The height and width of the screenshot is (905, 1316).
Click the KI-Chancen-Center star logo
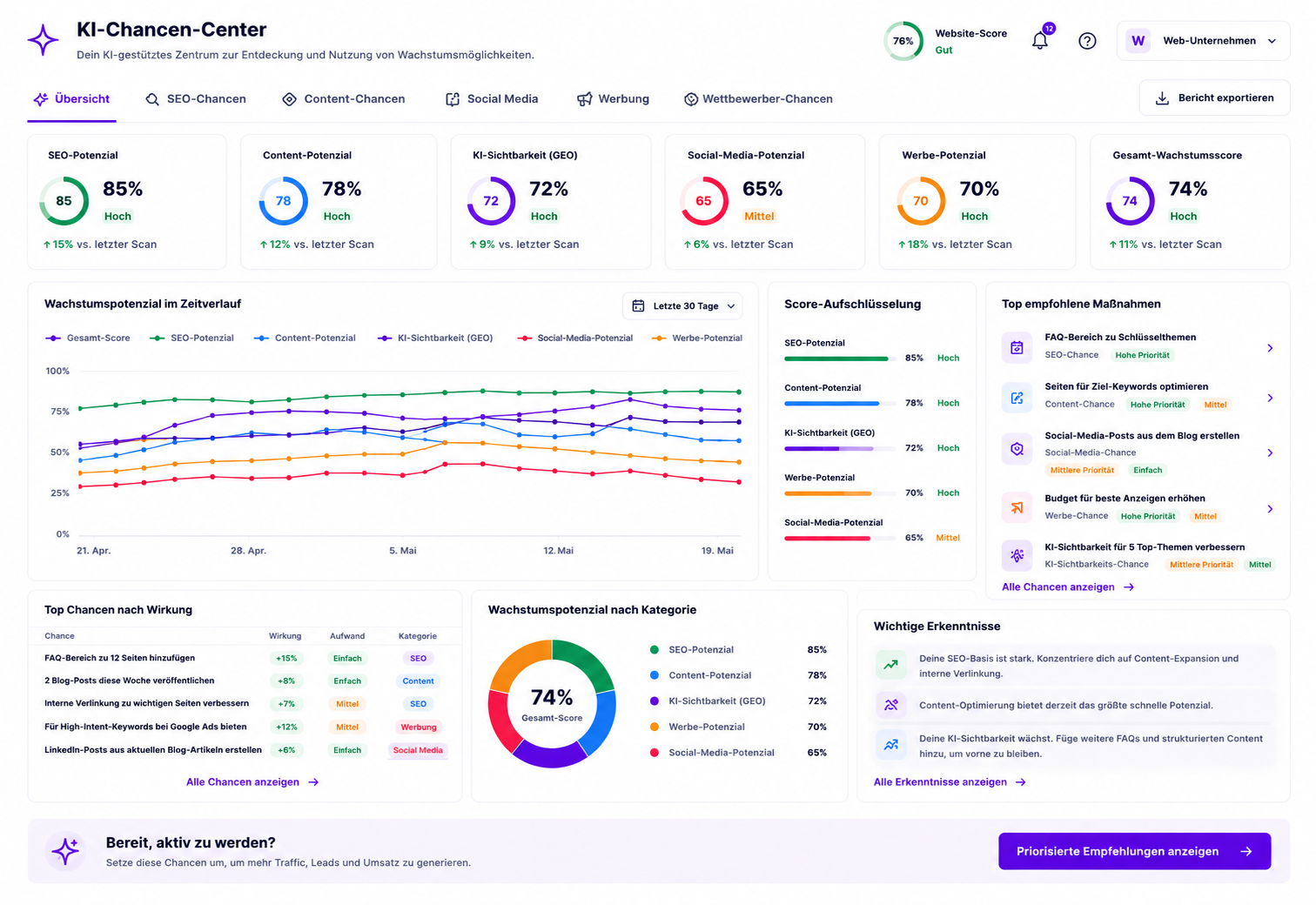pos(43,40)
